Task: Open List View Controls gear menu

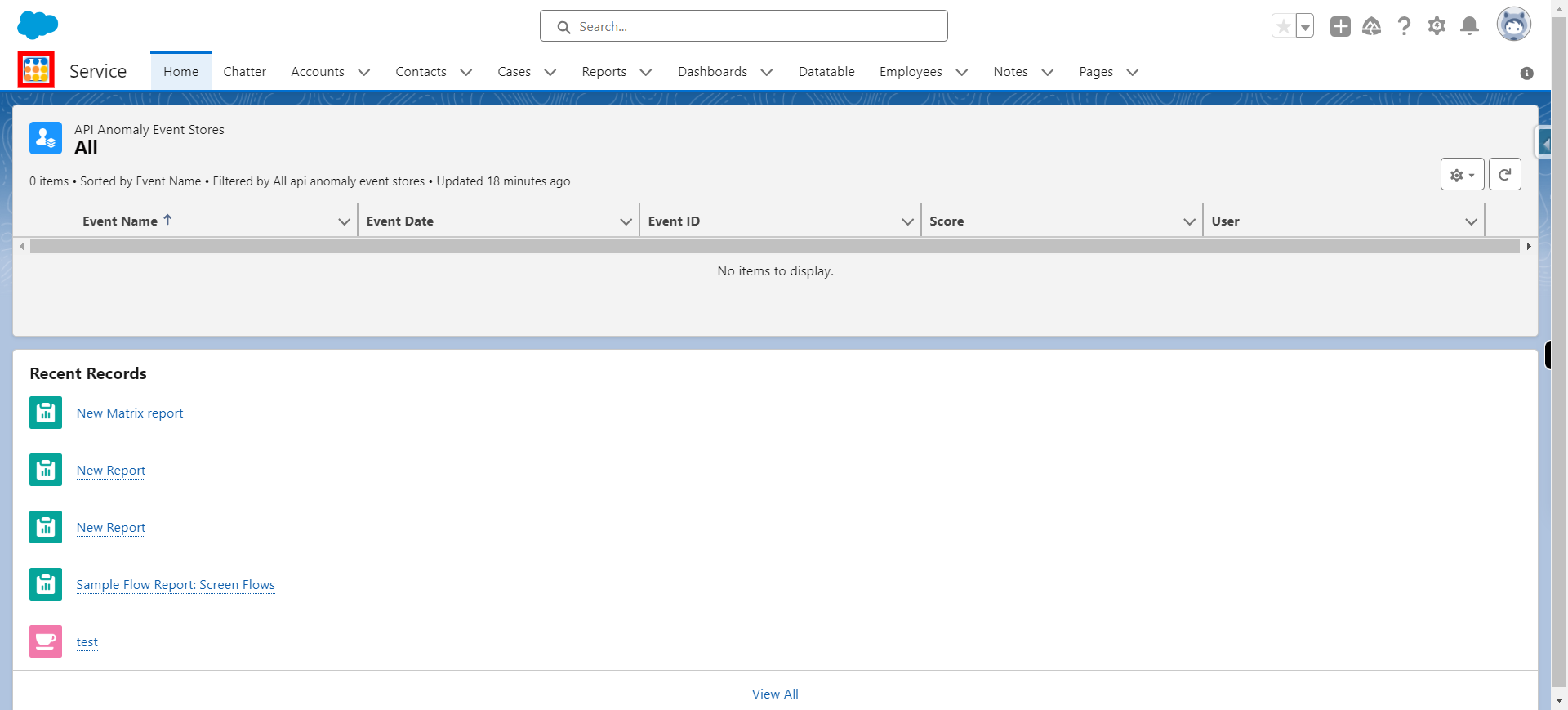Action: [x=1462, y=174]
